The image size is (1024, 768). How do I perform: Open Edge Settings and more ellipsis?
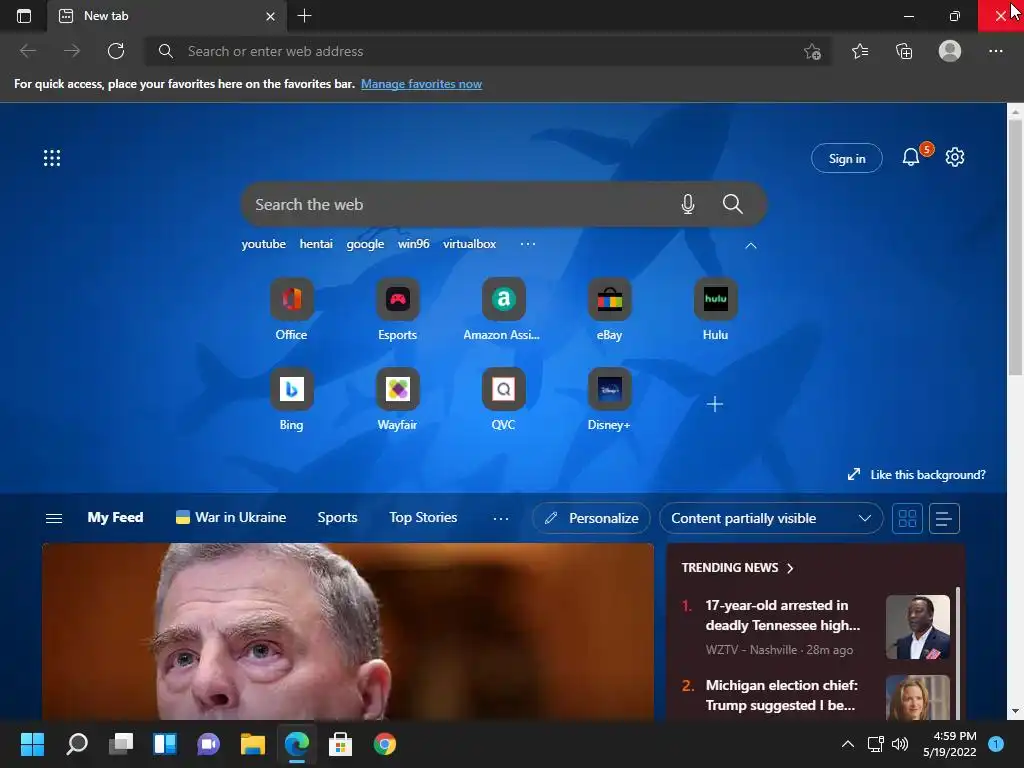(x=995, y=51)
